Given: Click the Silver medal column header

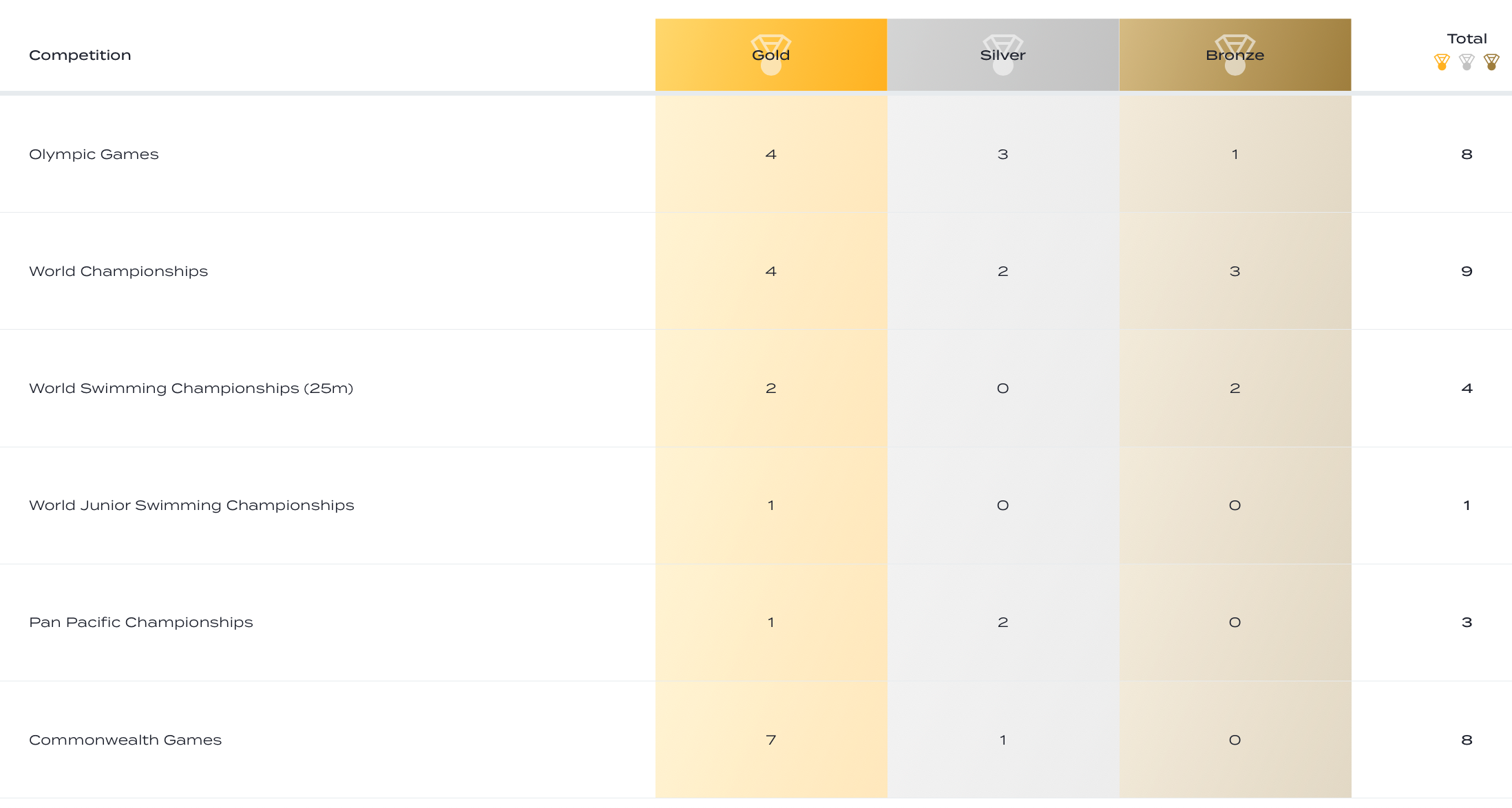Looking at the screenshot, I should coord(1003,55).
